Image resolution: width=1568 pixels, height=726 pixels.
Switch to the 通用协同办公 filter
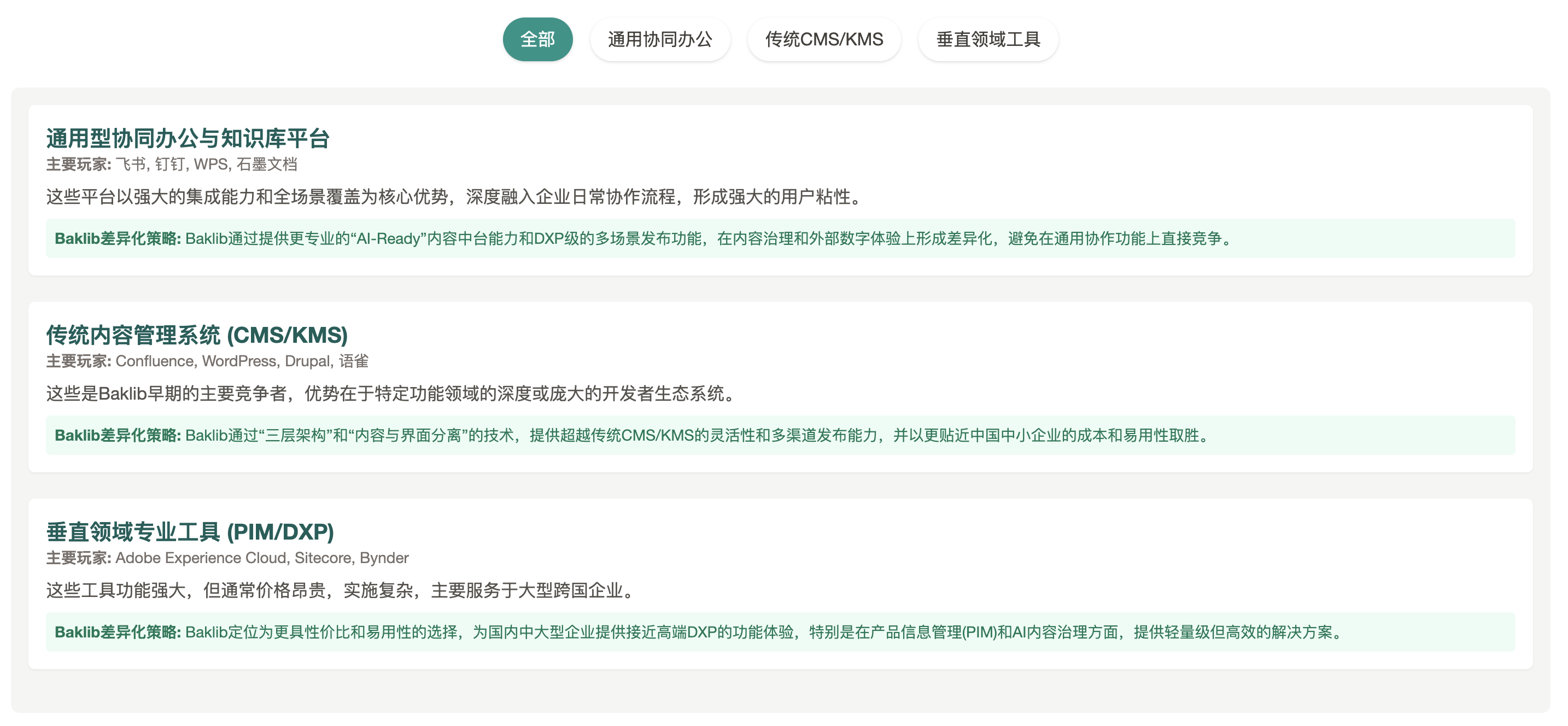(660, 39)
